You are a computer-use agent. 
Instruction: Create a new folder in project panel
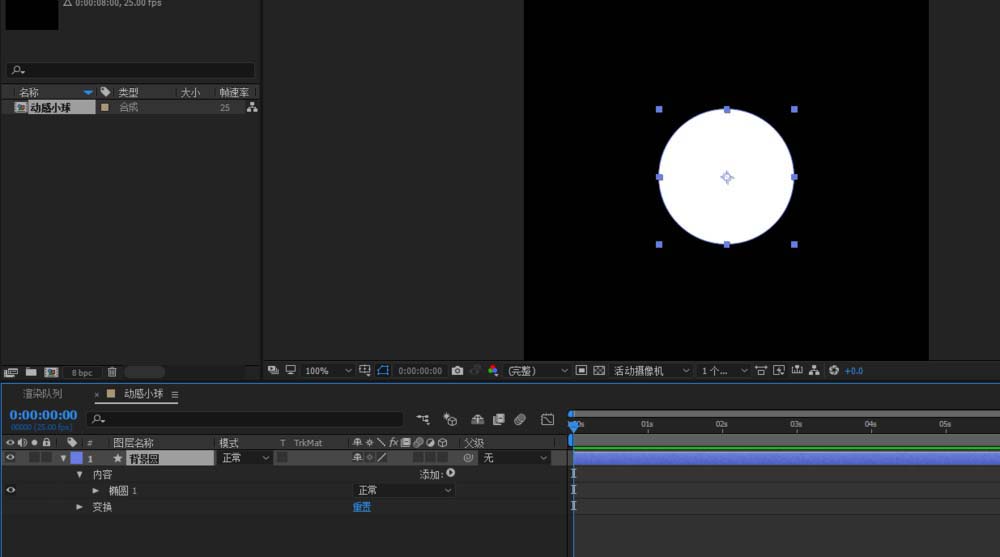pos(31,372)
